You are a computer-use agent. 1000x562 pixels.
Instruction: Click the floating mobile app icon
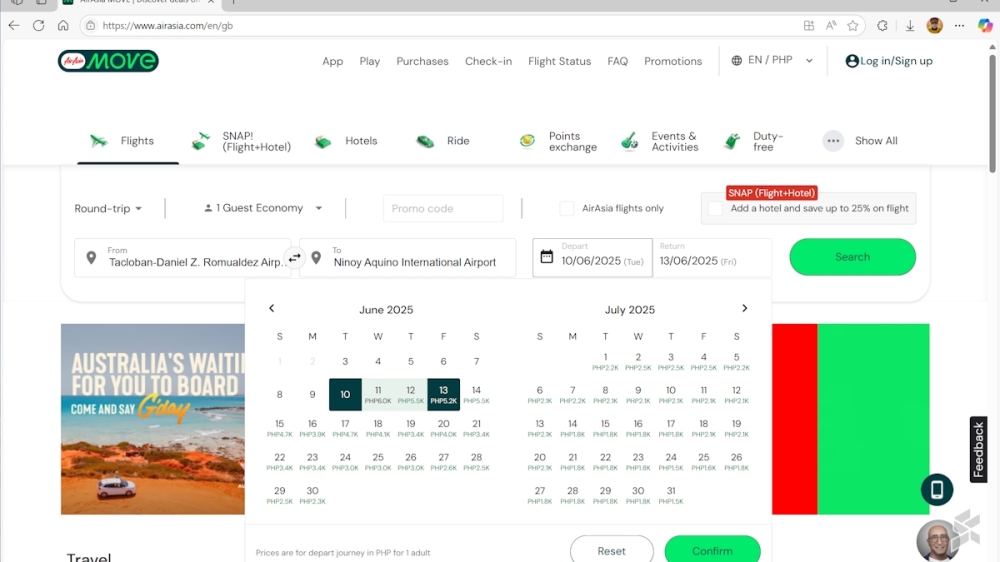pos(936,489)
